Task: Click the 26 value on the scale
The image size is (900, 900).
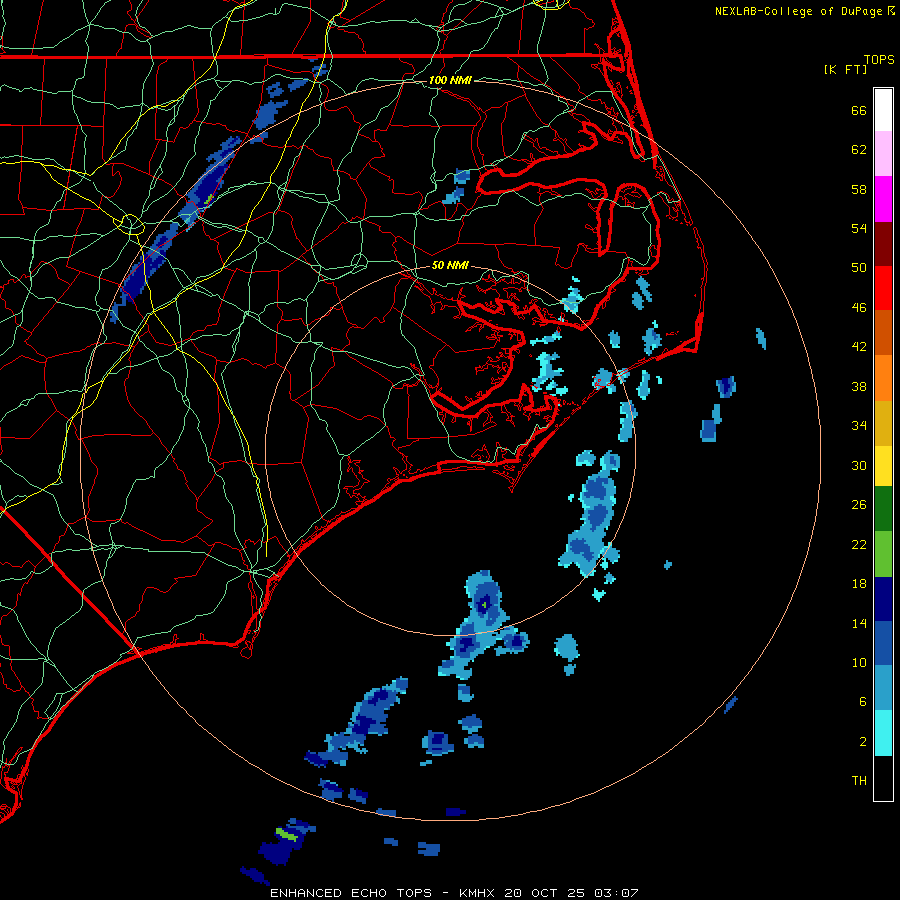Action: 859,505
